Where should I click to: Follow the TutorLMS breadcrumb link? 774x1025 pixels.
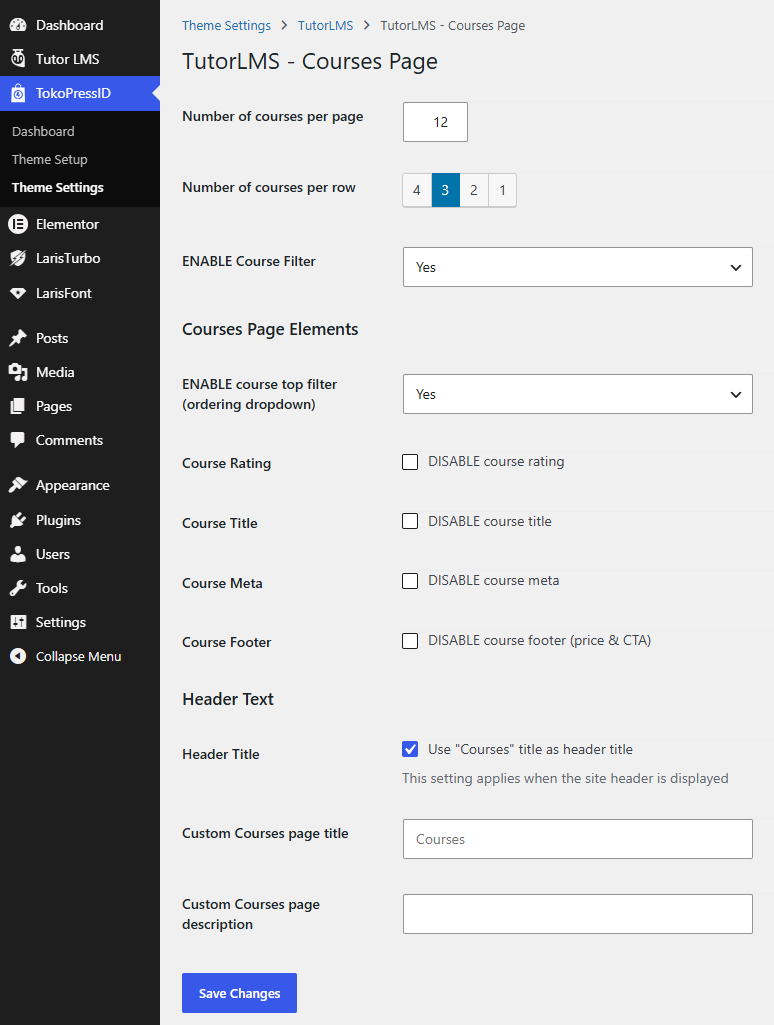[x=326, y=25]
